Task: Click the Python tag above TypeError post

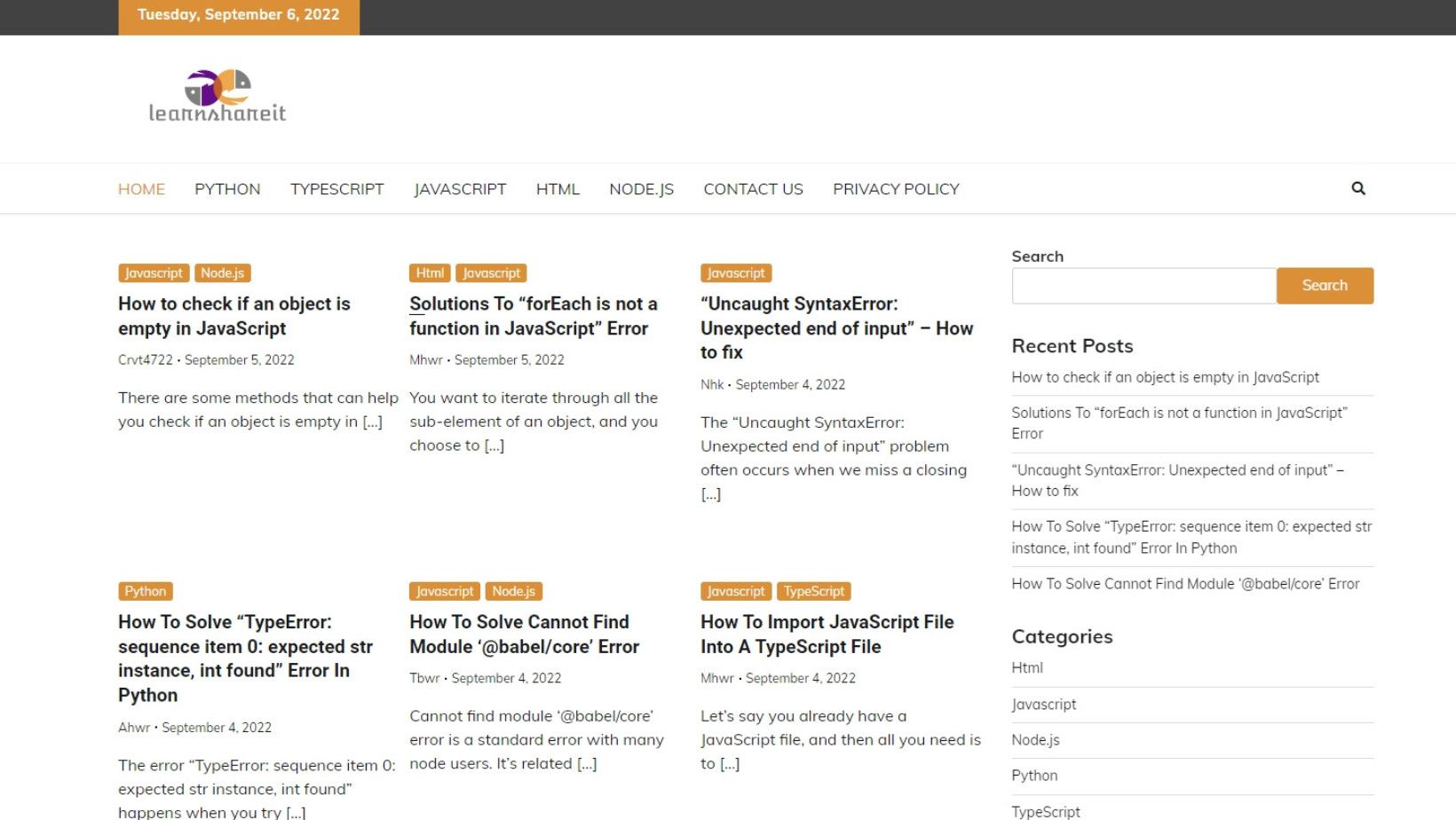Action: click(145, 591)
